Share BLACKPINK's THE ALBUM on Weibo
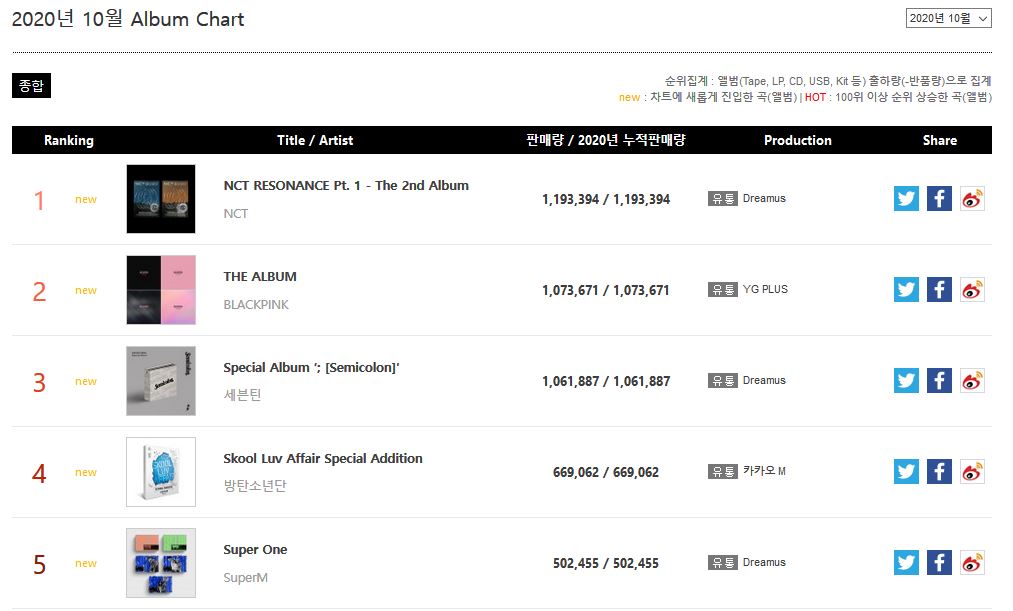 click(972, 289)
